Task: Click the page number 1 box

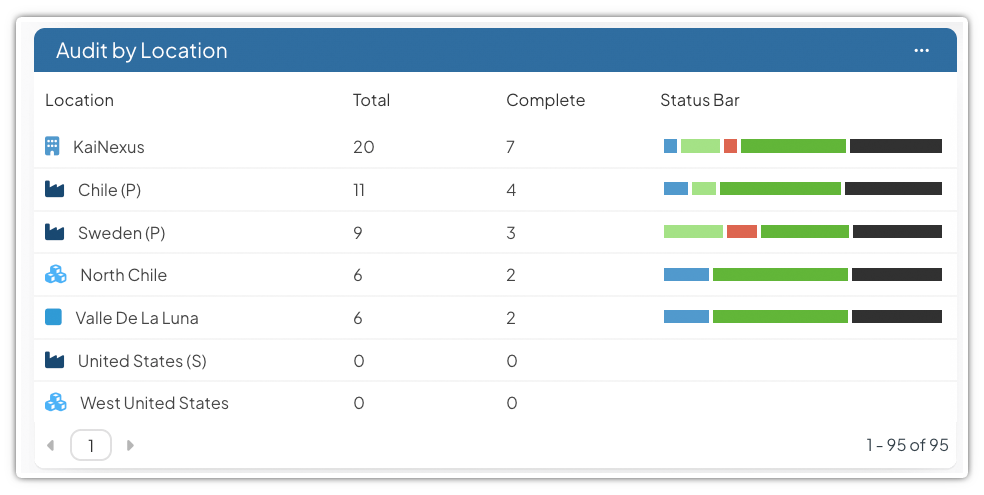Action: tap(91, 445)
